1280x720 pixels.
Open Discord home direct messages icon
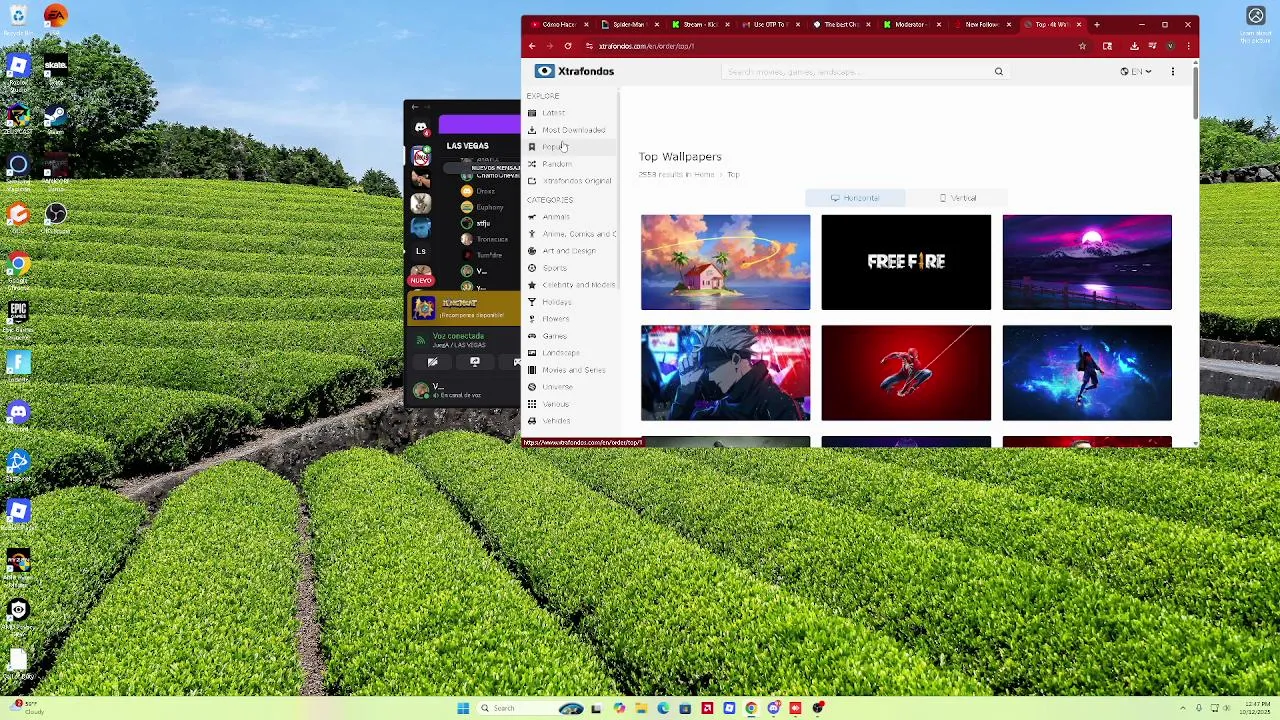pos(421,128)
